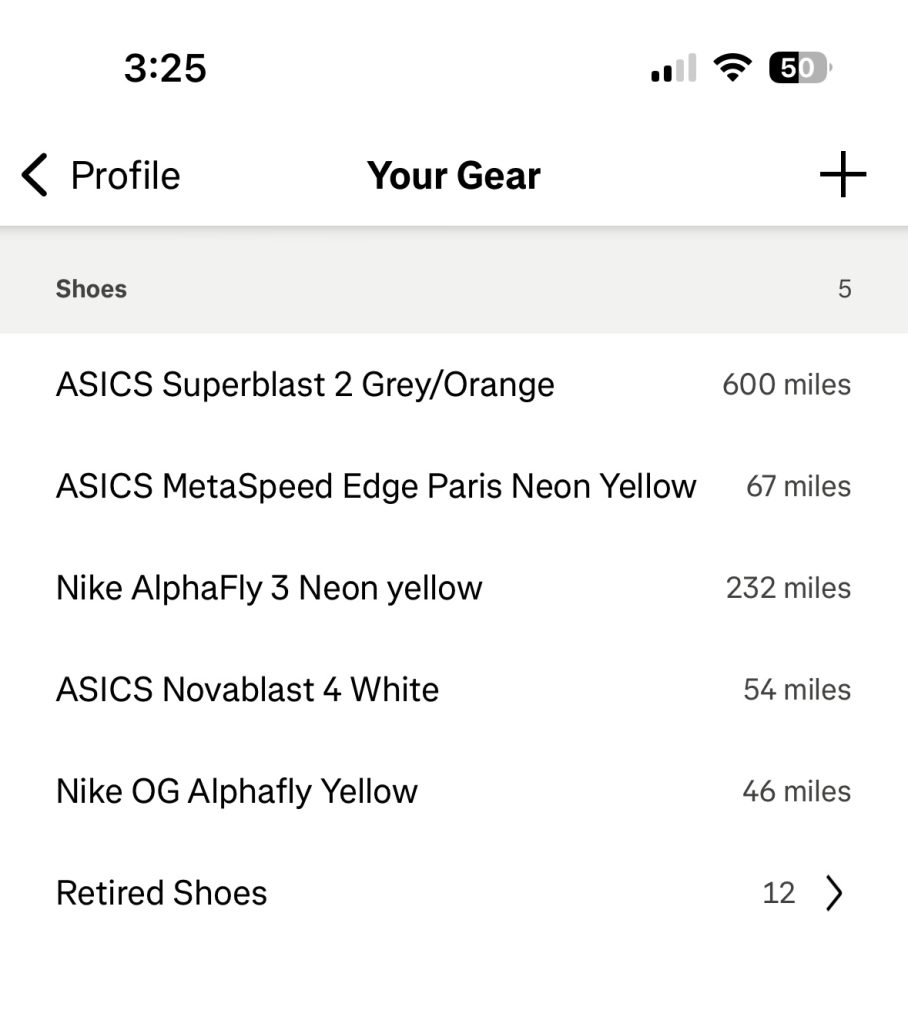Tap the plus icon to add gear
Image resolution: width=908 pixels, height=1024 pixels.
[842, 176]
